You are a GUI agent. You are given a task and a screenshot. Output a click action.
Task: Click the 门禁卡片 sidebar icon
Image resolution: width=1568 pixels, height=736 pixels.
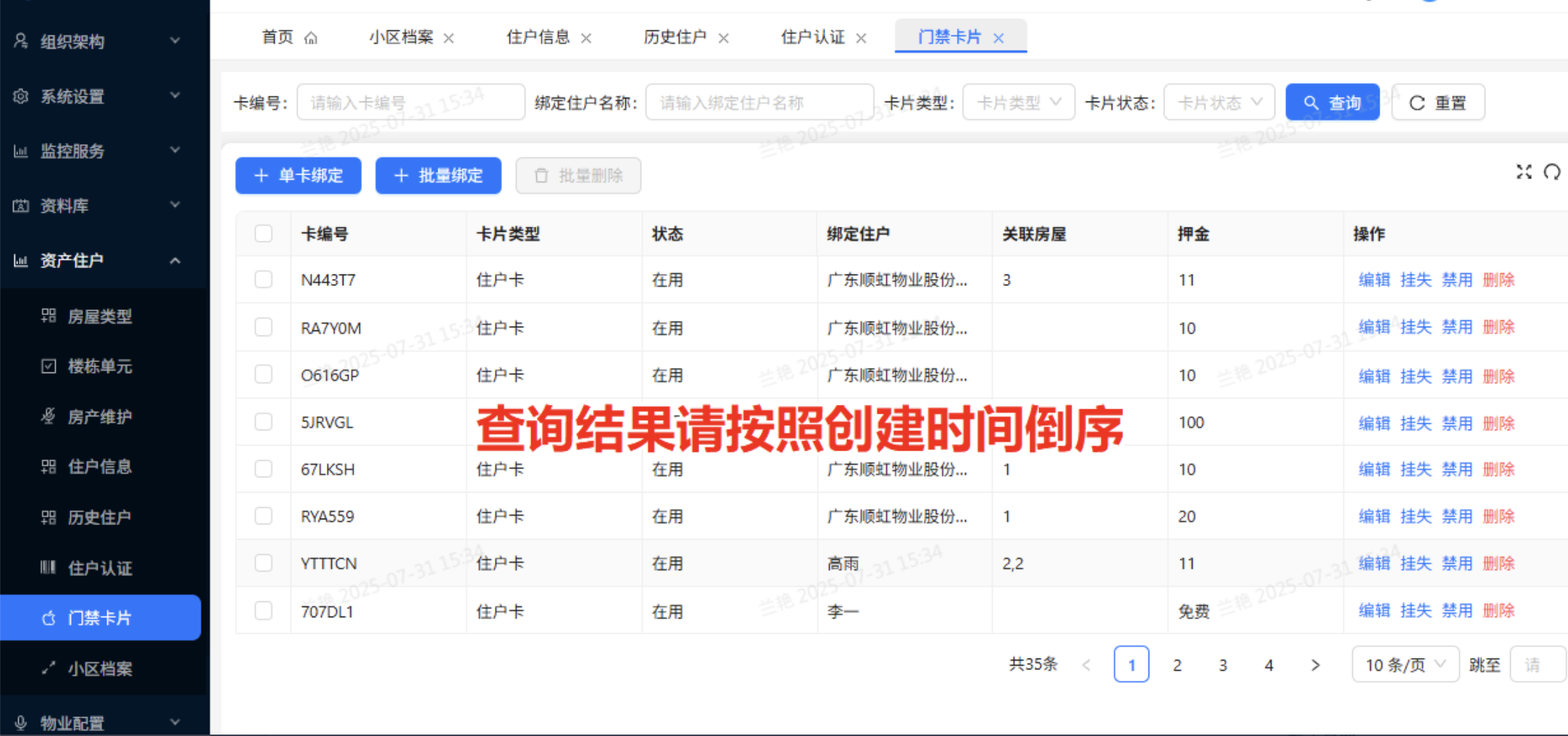[49, 618]
